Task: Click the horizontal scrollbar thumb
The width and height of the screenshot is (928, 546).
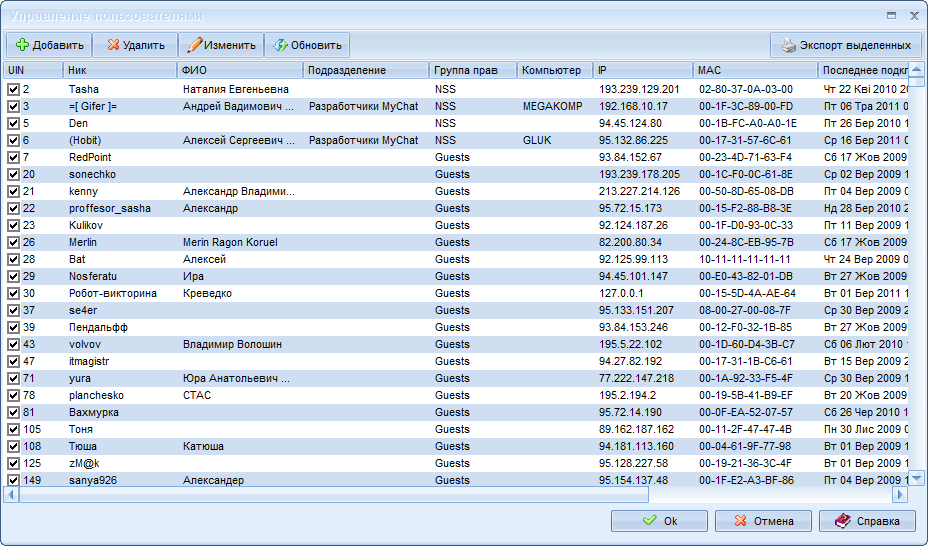Action: coord(334,495)
